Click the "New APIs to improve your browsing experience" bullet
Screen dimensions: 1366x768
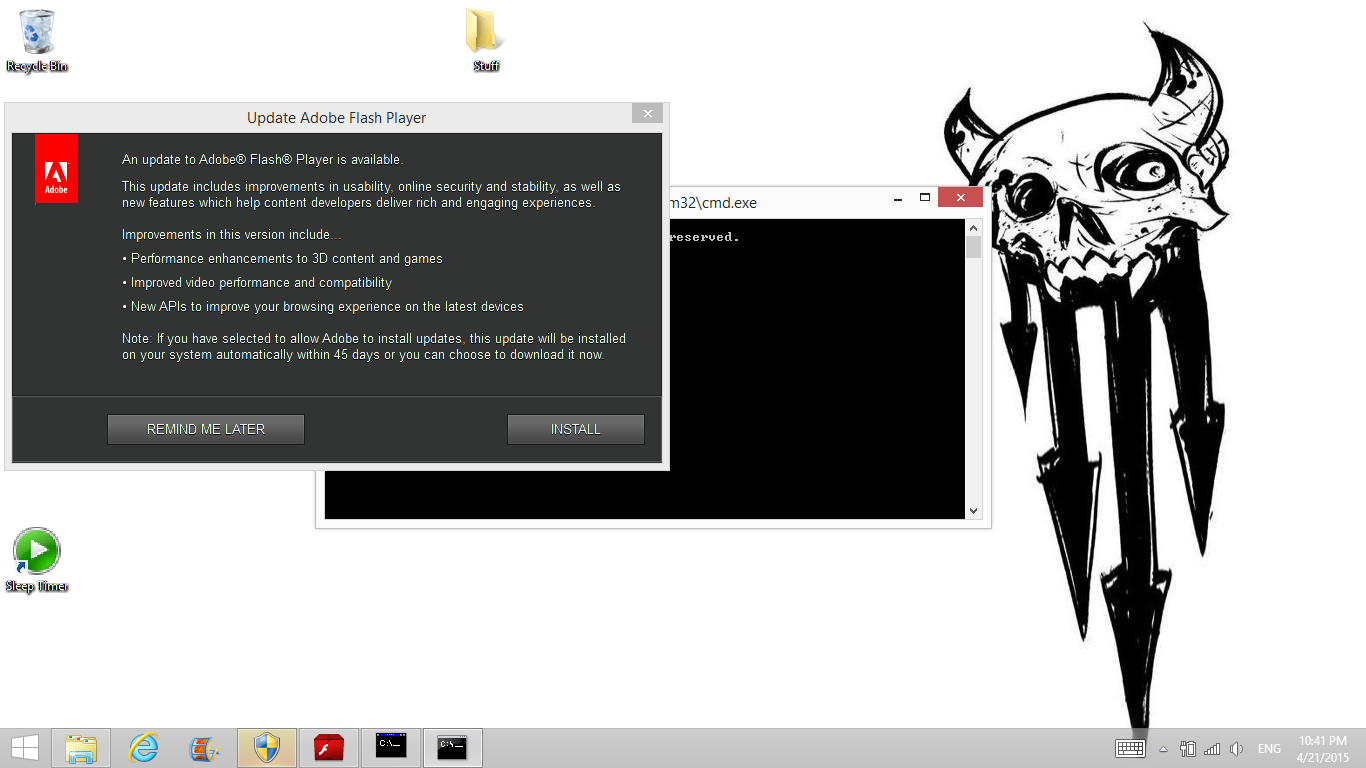tap(323, 307)
